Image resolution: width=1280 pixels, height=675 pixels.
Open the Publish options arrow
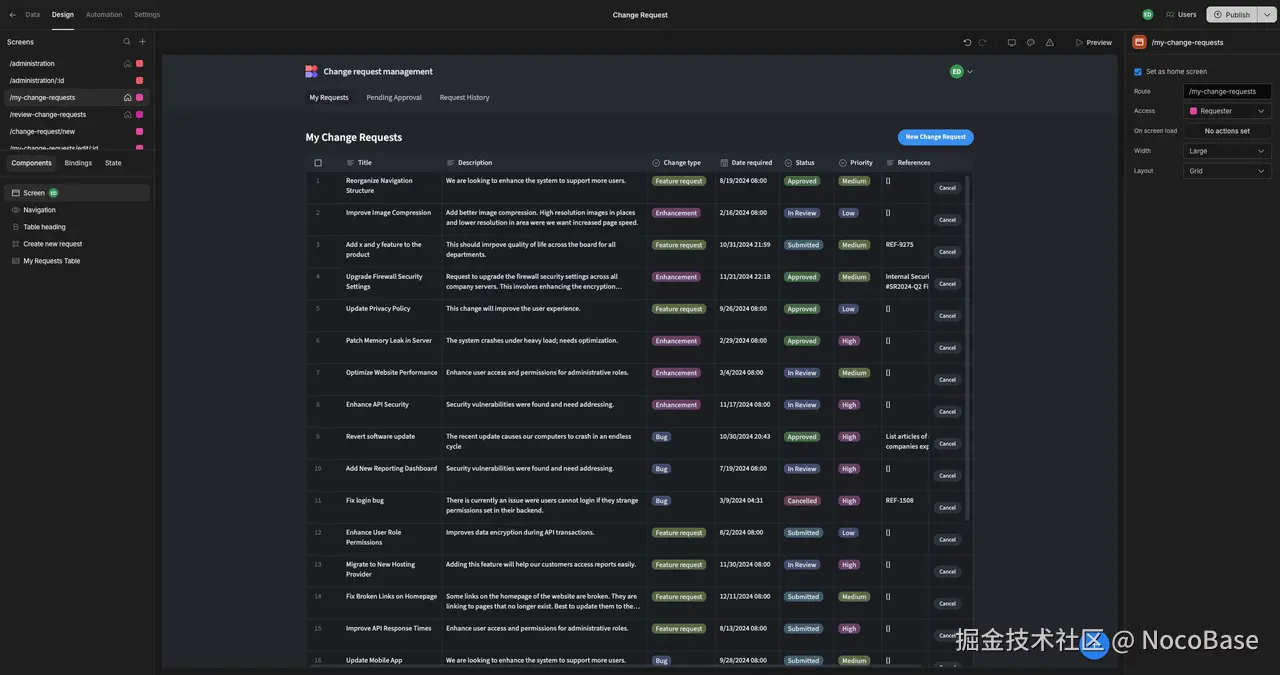pos(1266,15)
